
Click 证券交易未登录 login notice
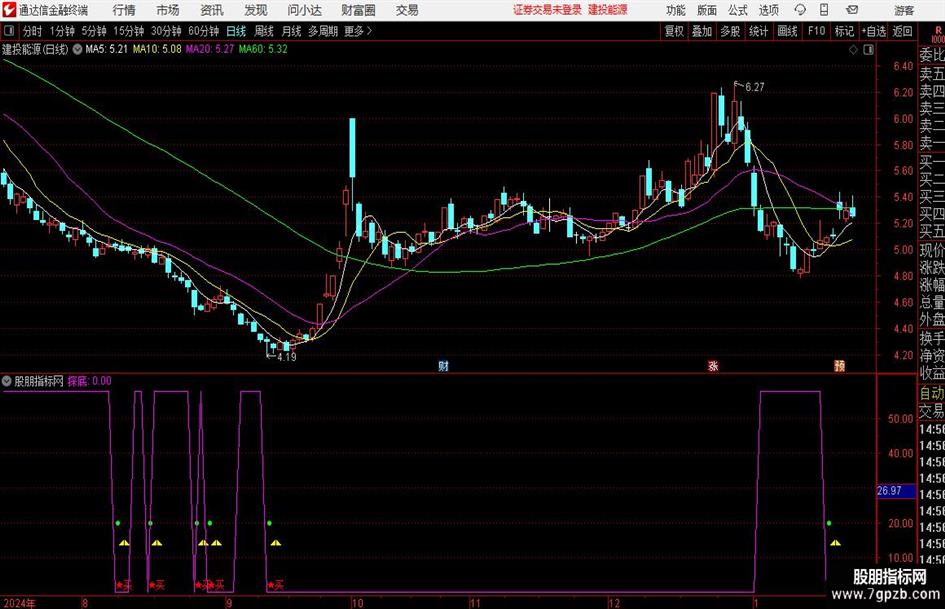pyautogui.click(x=547, y=10)
